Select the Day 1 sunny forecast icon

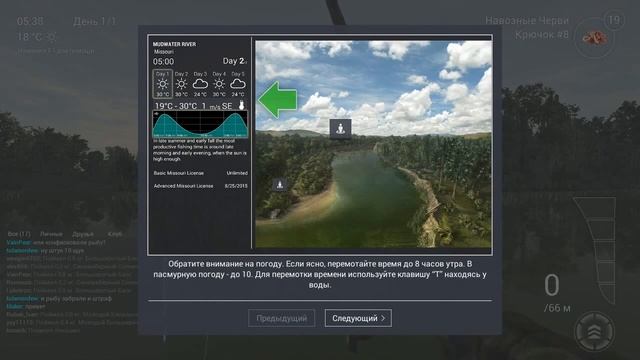tap(162, 84)
